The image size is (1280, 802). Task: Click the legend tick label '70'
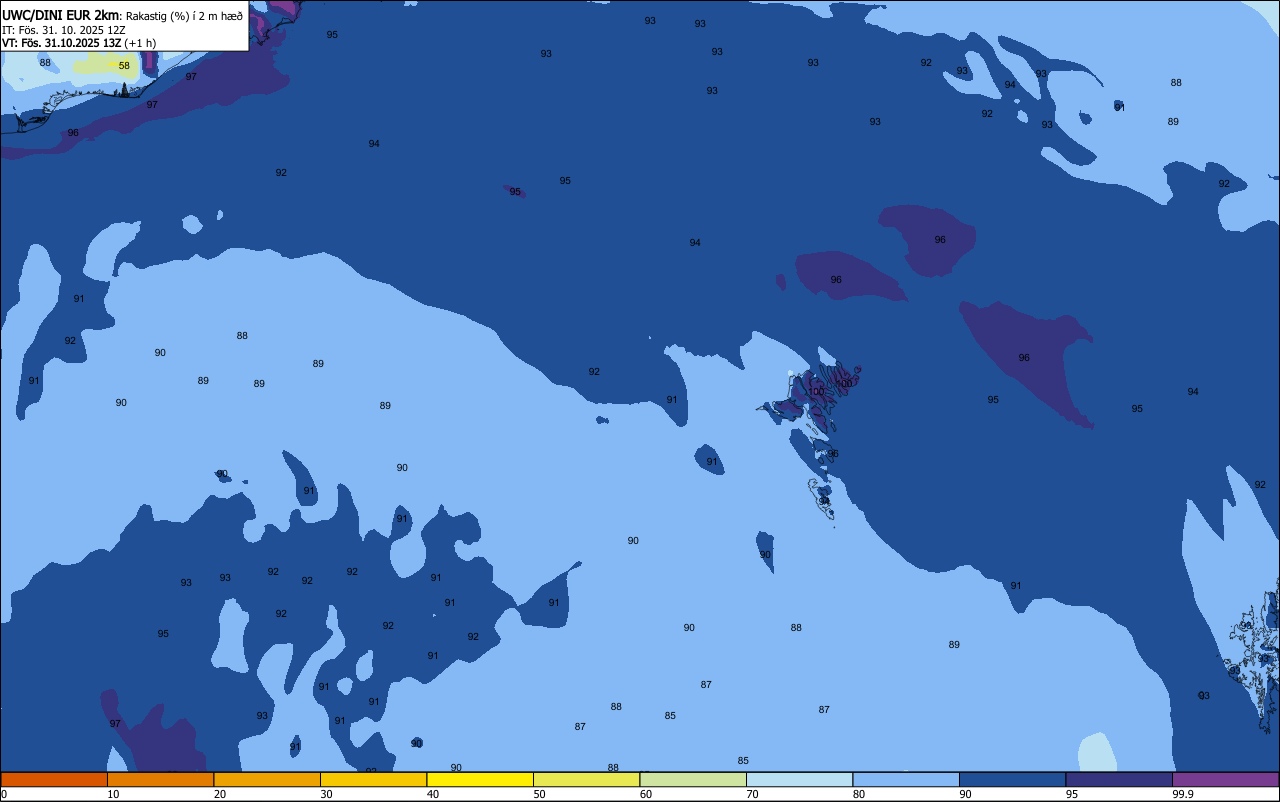click(752, 794)
